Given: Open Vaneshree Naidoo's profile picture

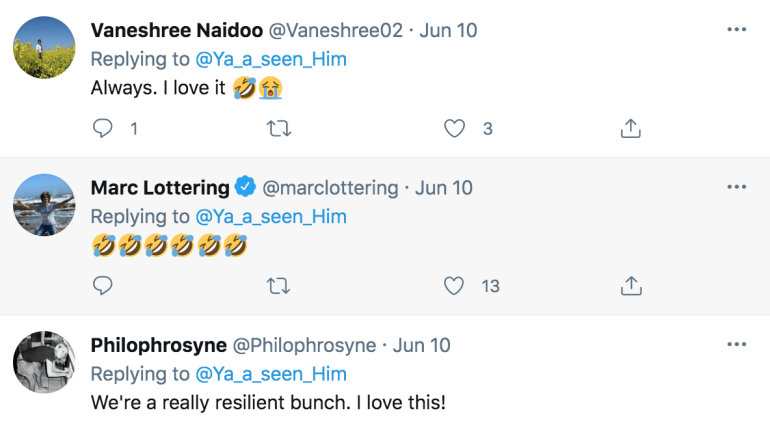Looking at the screenshot, I should coord(44,48).
